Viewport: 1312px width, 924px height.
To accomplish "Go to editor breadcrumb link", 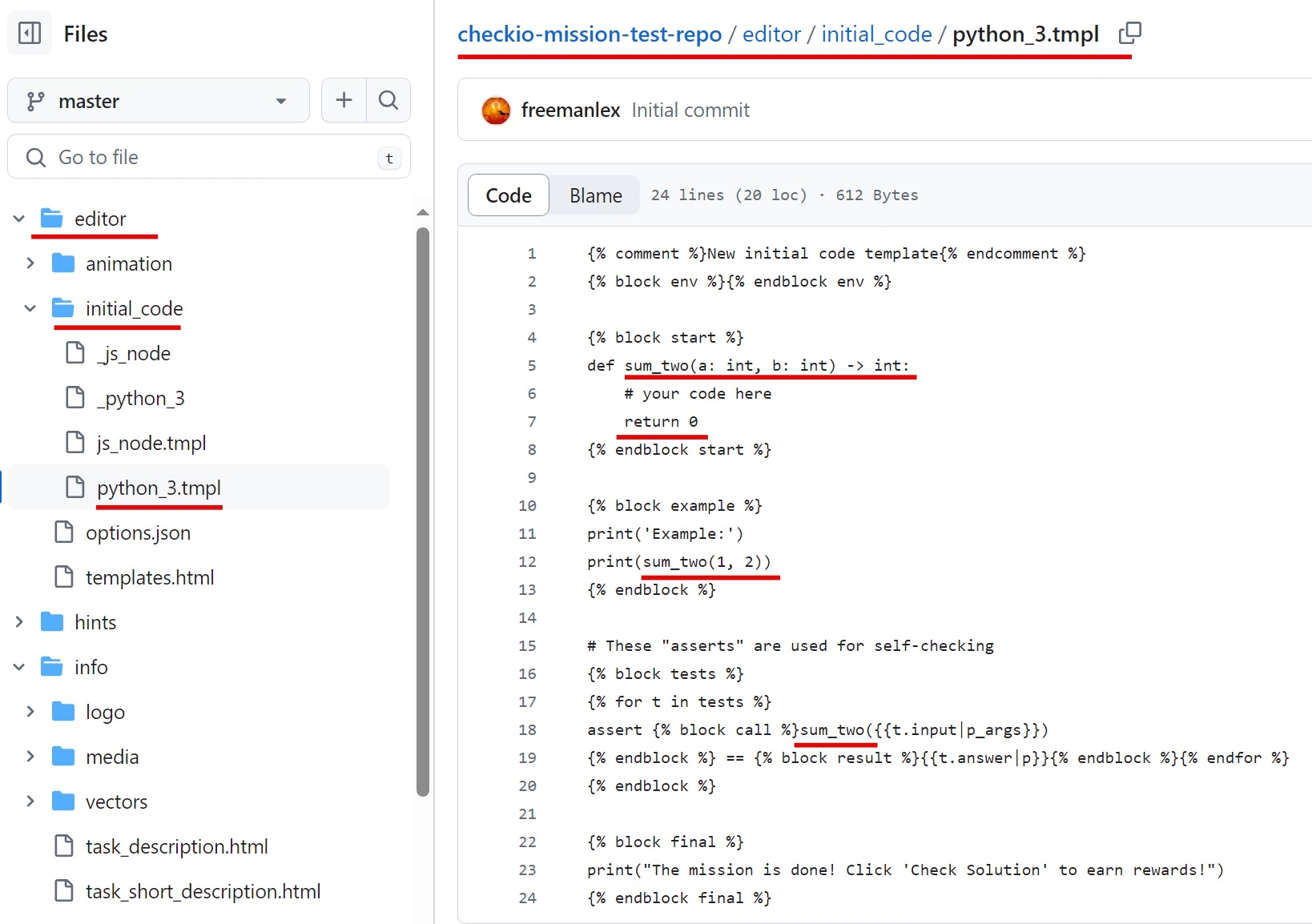I will (771, 34).
